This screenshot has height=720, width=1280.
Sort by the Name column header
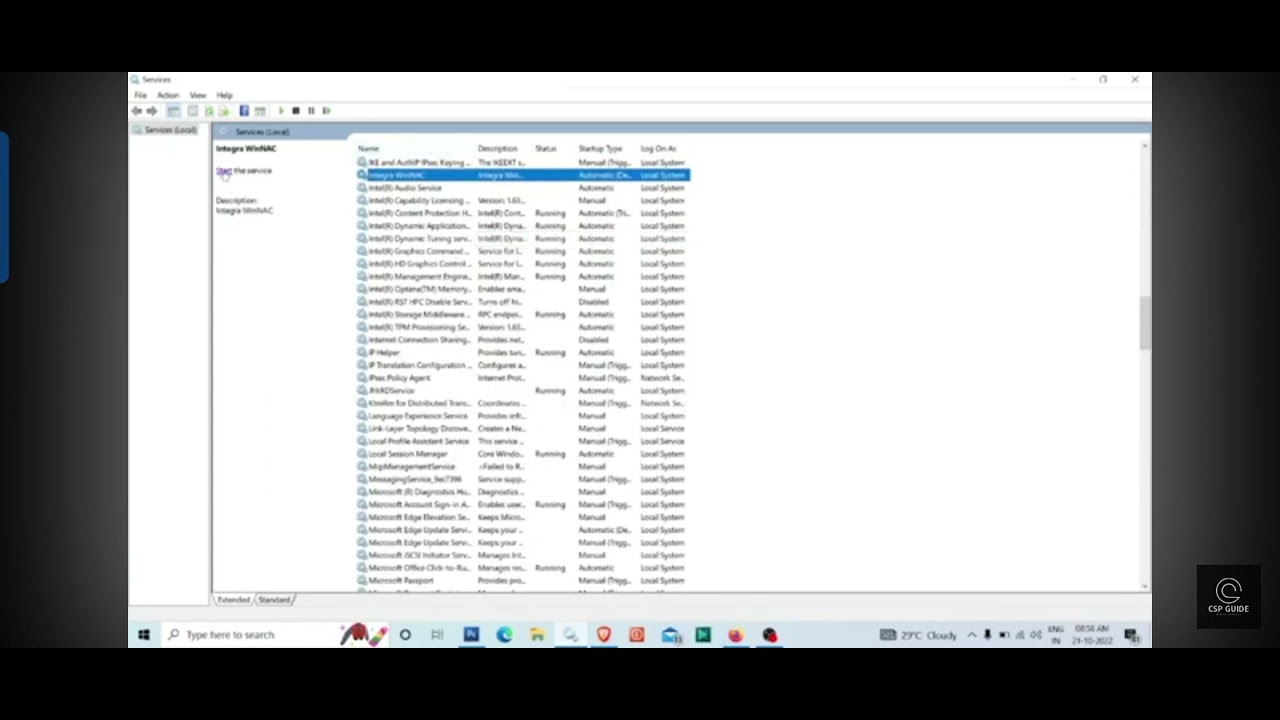(369, 149)
